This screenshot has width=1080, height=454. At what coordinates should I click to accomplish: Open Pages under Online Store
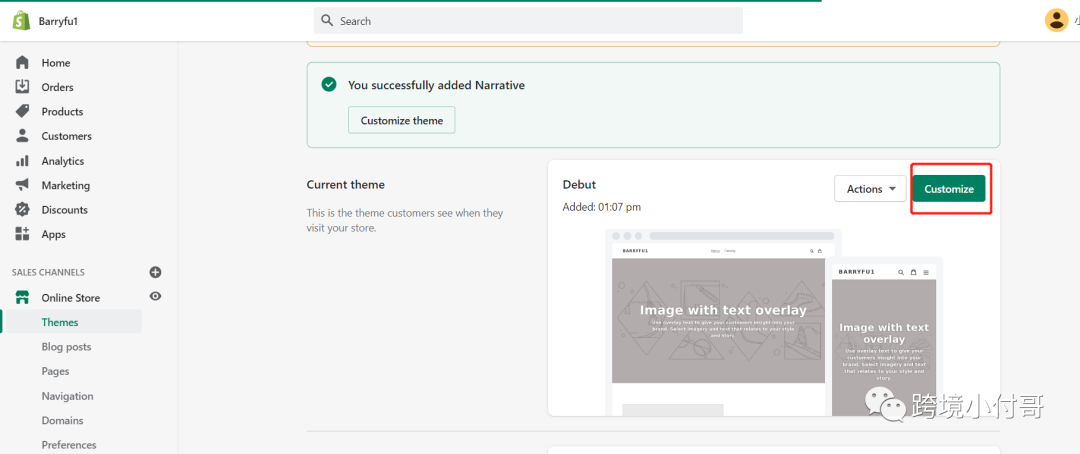[55, 371]
